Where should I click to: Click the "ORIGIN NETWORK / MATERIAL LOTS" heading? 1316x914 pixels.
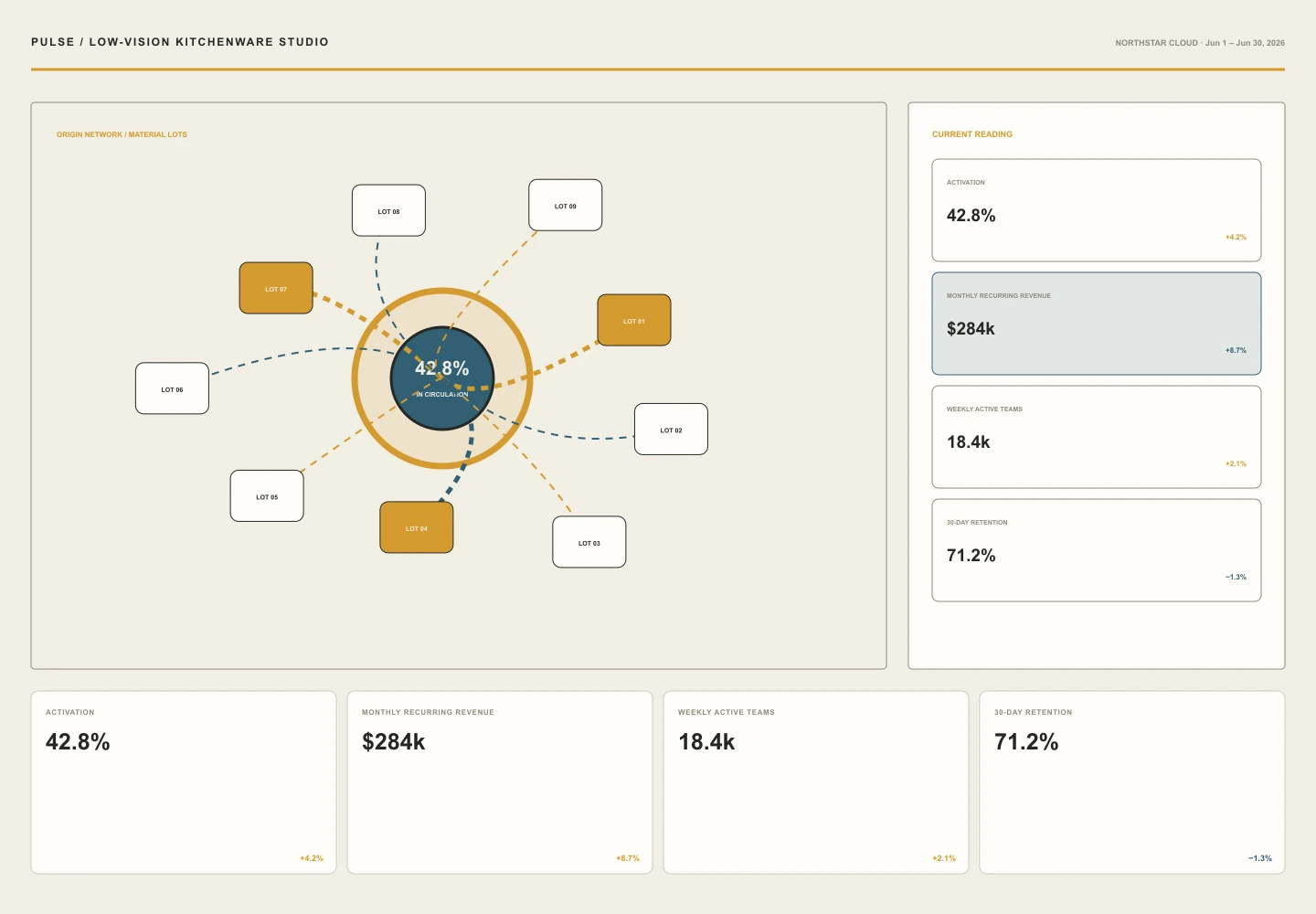pos(122,134)
